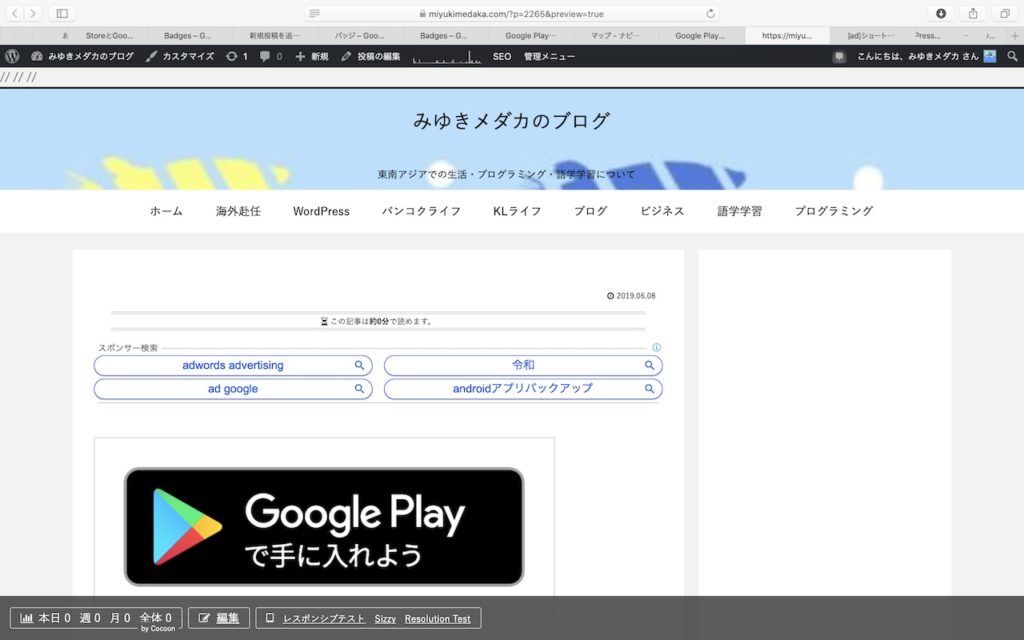Open the WordPress category in the navigation
The width and height of the screenshot is (1024, 640).
[321, 211]
